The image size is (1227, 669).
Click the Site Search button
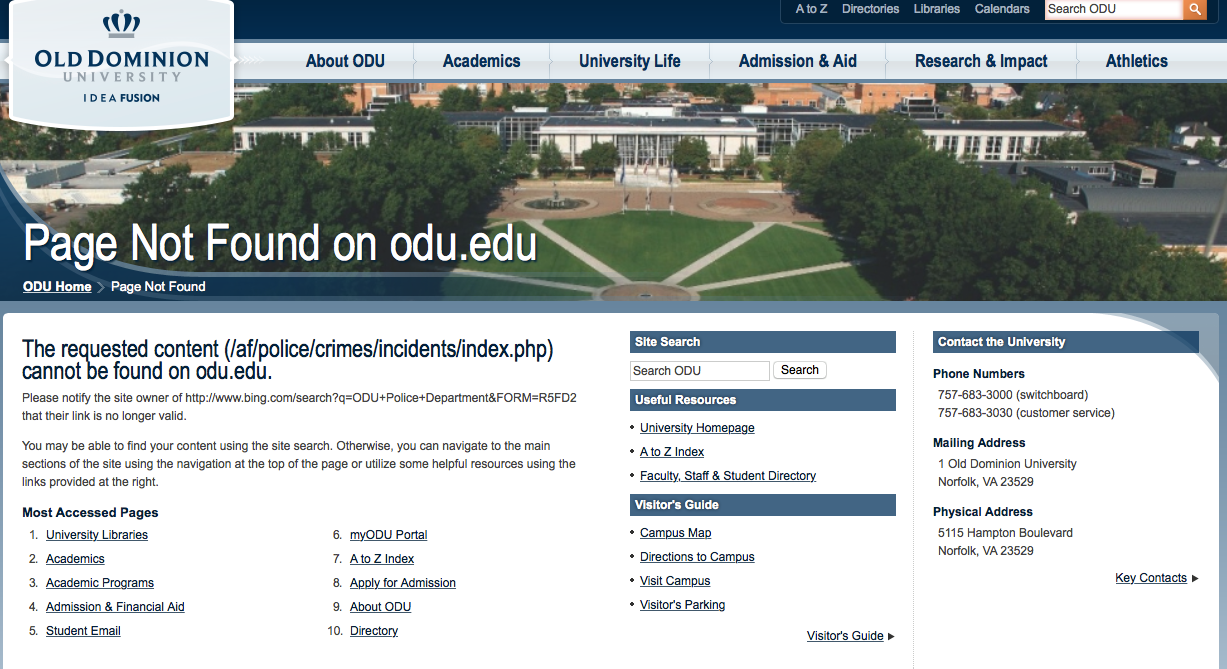tap(800, 370)
